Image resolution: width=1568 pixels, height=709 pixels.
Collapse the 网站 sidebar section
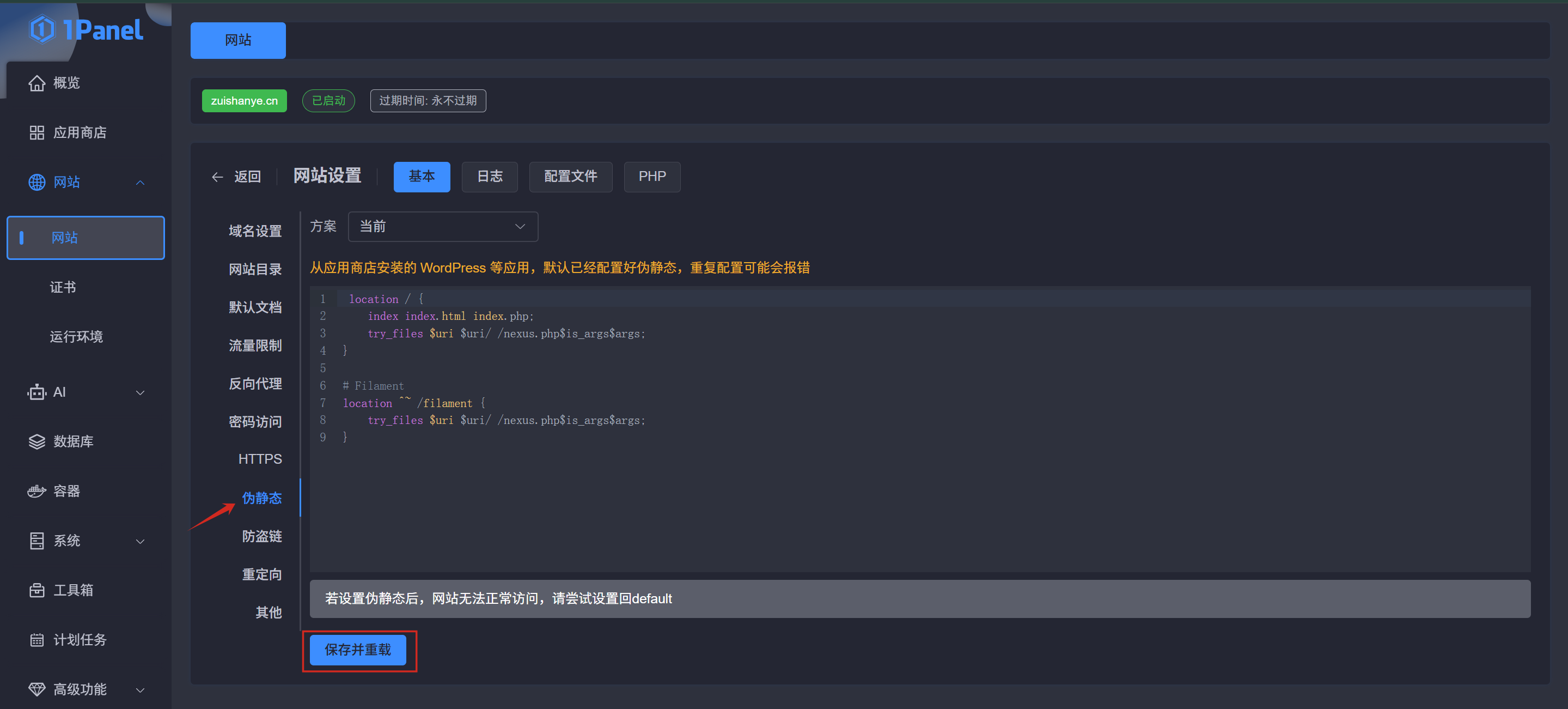140,182
